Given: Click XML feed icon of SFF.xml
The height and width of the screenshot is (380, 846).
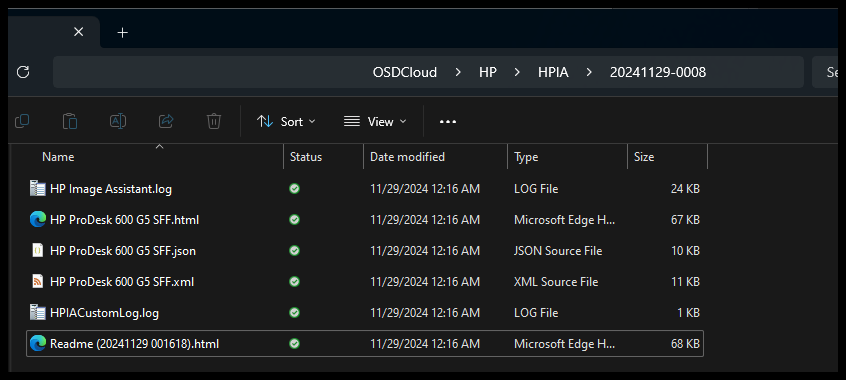Looking at the screenshot, I should coord(38,281).
